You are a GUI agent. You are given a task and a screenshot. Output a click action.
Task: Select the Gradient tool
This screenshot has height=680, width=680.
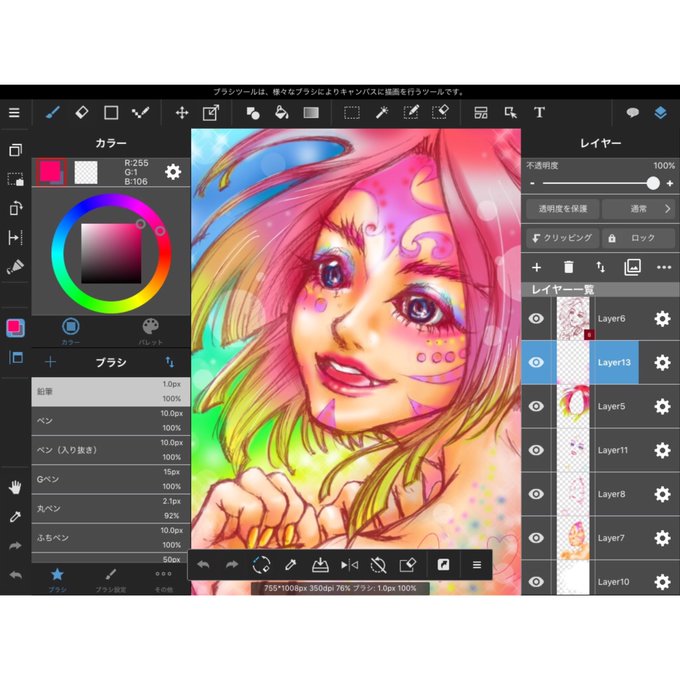coord(311,113)
